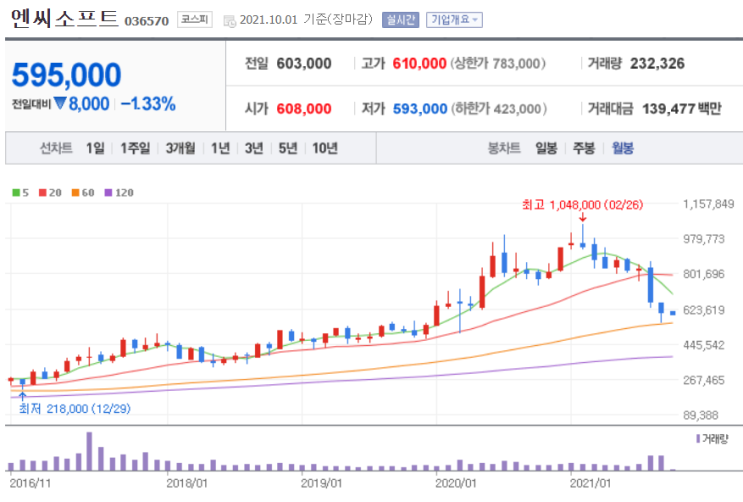Switch candle chart to 주봉
This screenshot has width=743, height=502.
pos(583,148)
